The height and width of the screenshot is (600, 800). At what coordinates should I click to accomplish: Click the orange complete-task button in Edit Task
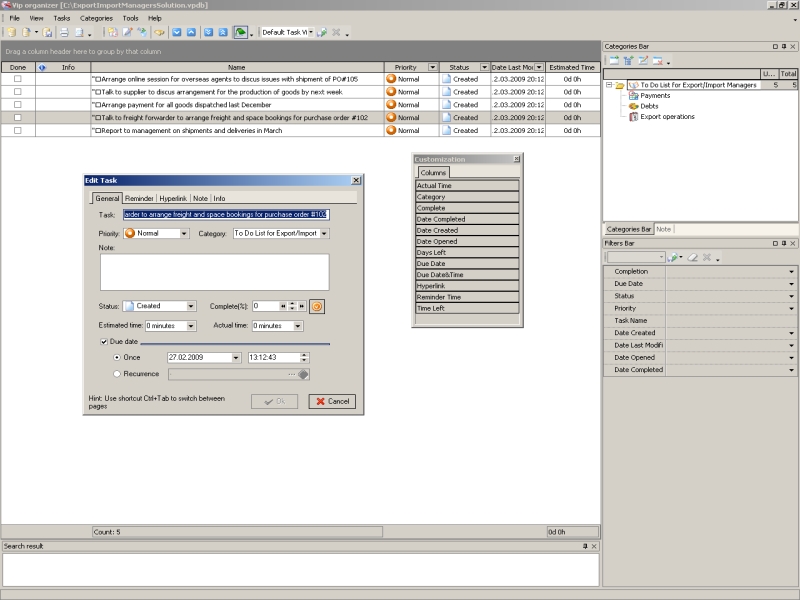point(317,306)
